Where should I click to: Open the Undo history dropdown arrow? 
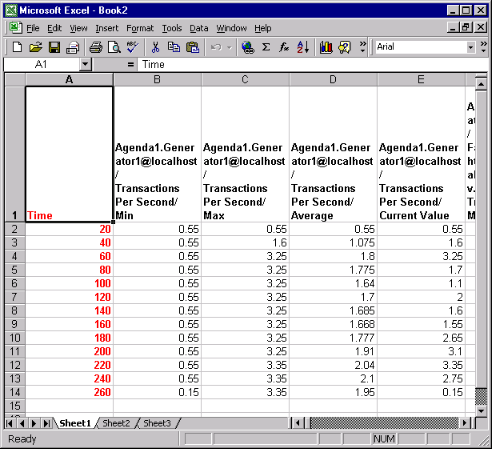click(x=229, y=47)
